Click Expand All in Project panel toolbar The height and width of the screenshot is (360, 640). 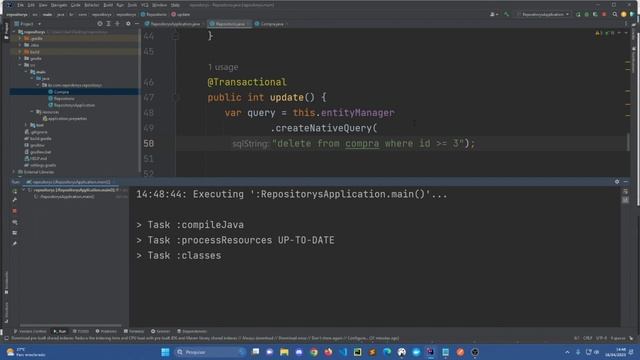(109, 24)
